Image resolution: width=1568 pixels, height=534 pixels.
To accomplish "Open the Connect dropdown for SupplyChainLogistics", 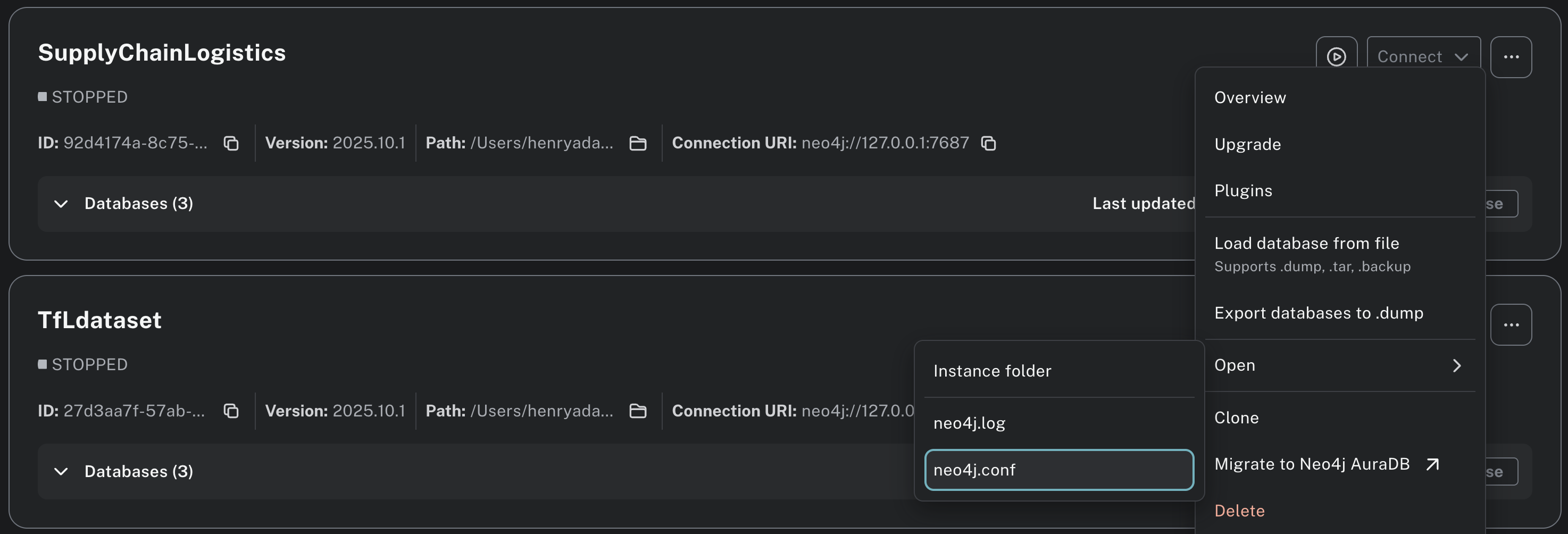I will (1423, 56).
